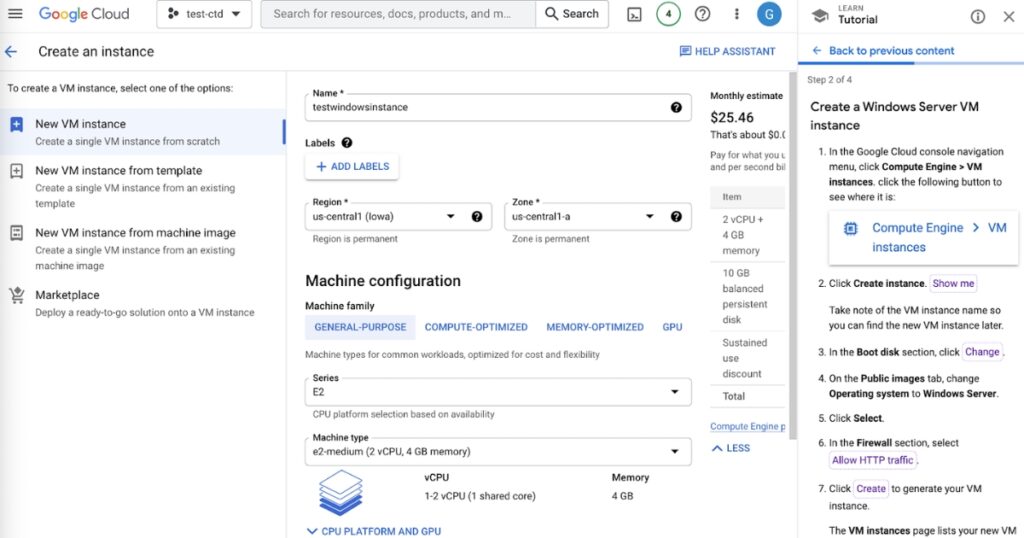Expand CPU Platform and GPU section

(373, 531)
